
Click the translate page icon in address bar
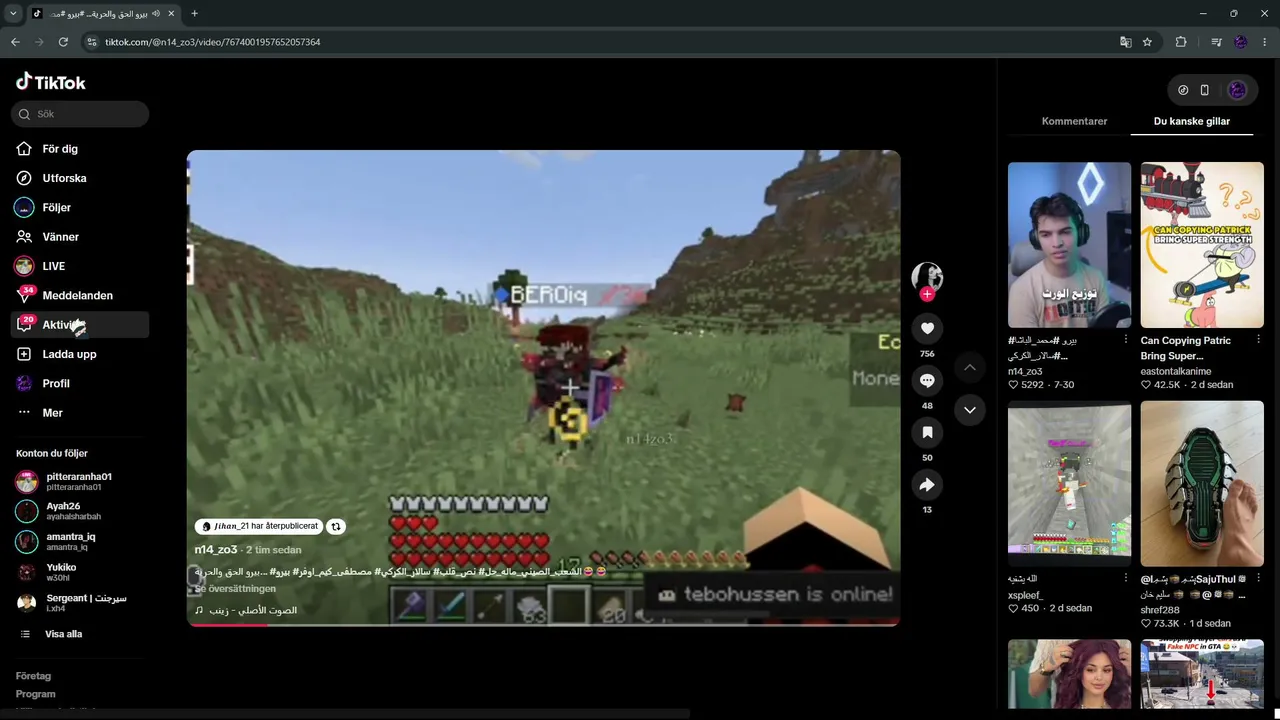1126,42
